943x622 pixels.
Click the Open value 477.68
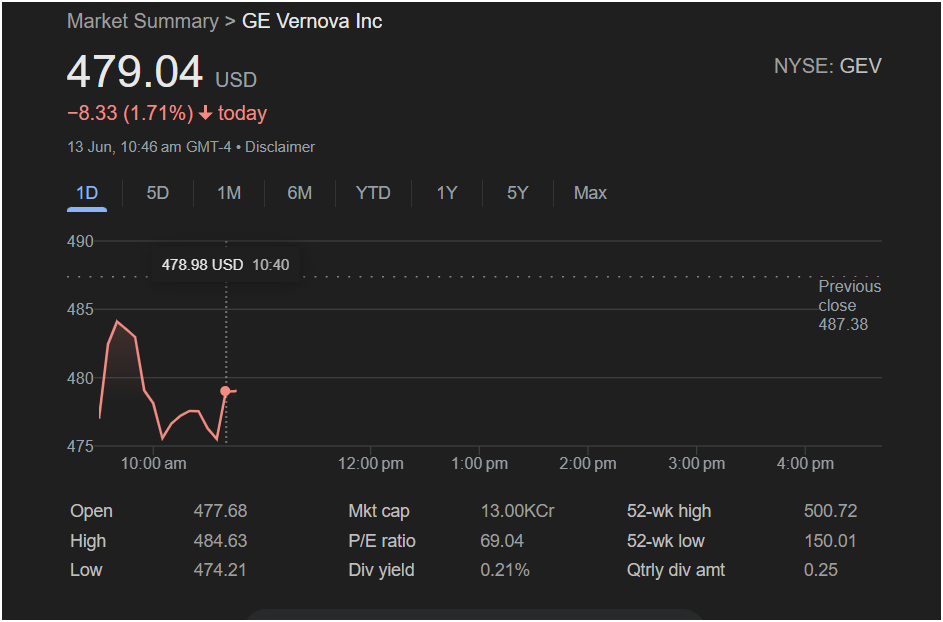[x=220, y=511]
